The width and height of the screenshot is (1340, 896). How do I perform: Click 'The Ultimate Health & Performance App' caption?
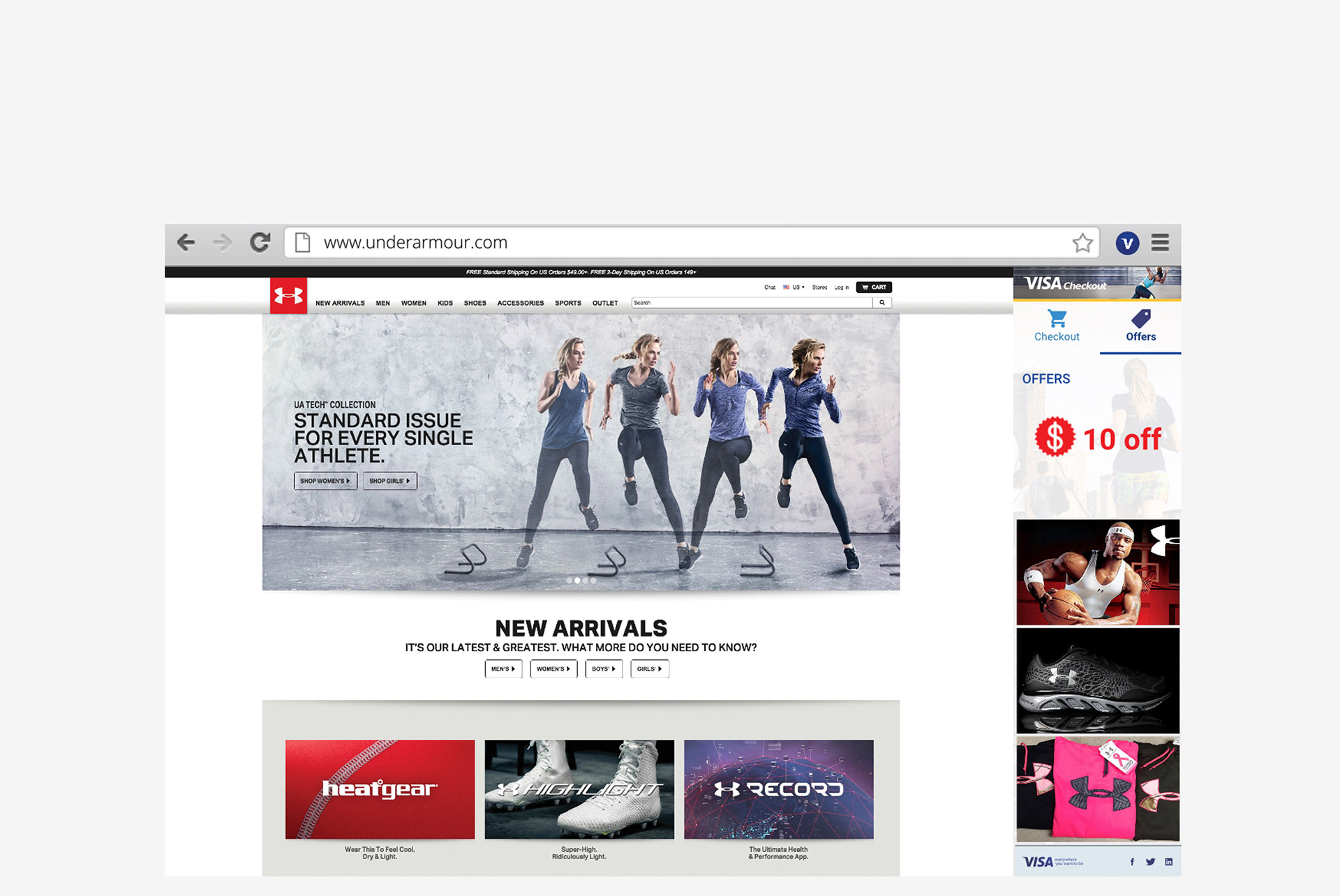click(778, 853)
